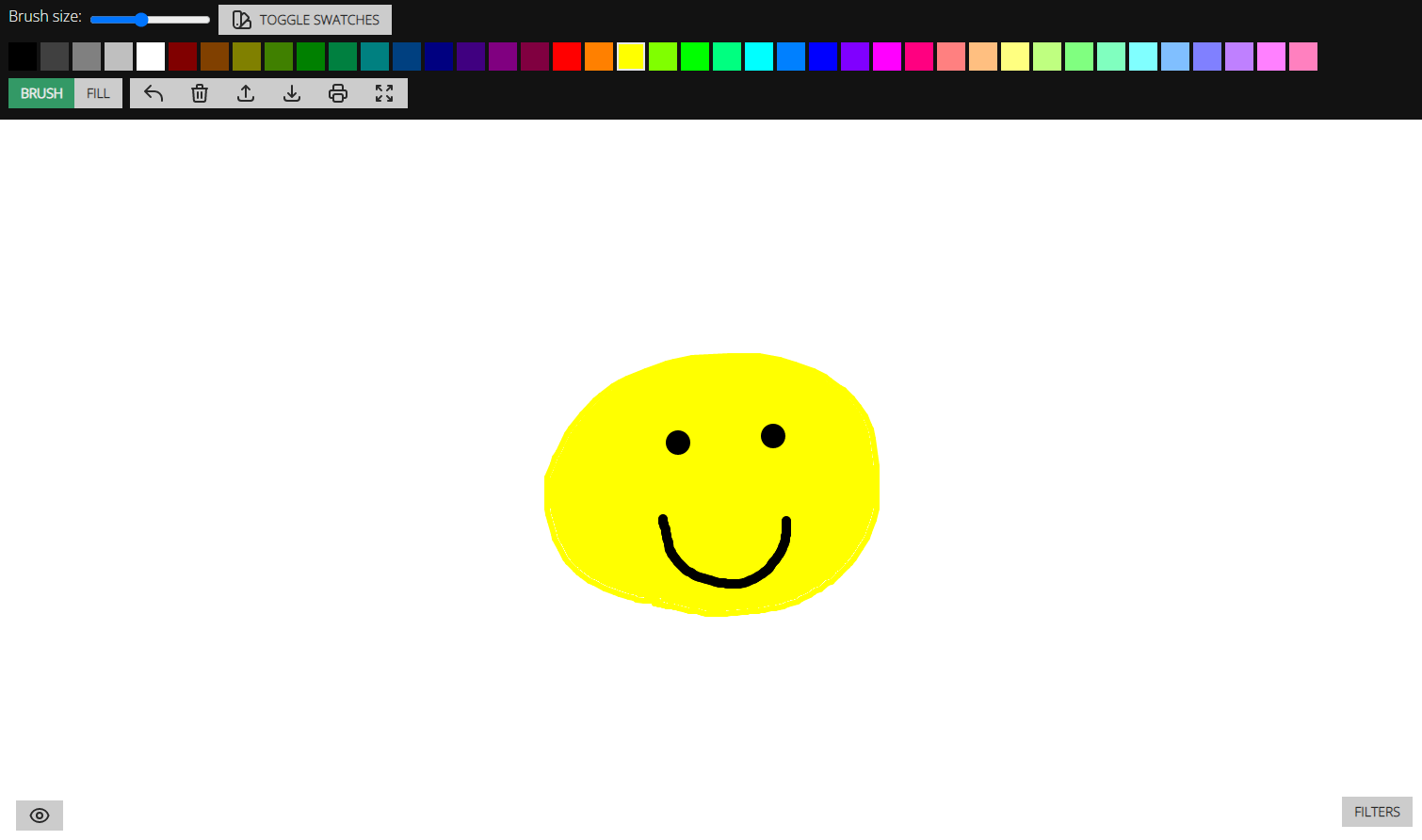Undo the last brush stroke

(153, 92)
